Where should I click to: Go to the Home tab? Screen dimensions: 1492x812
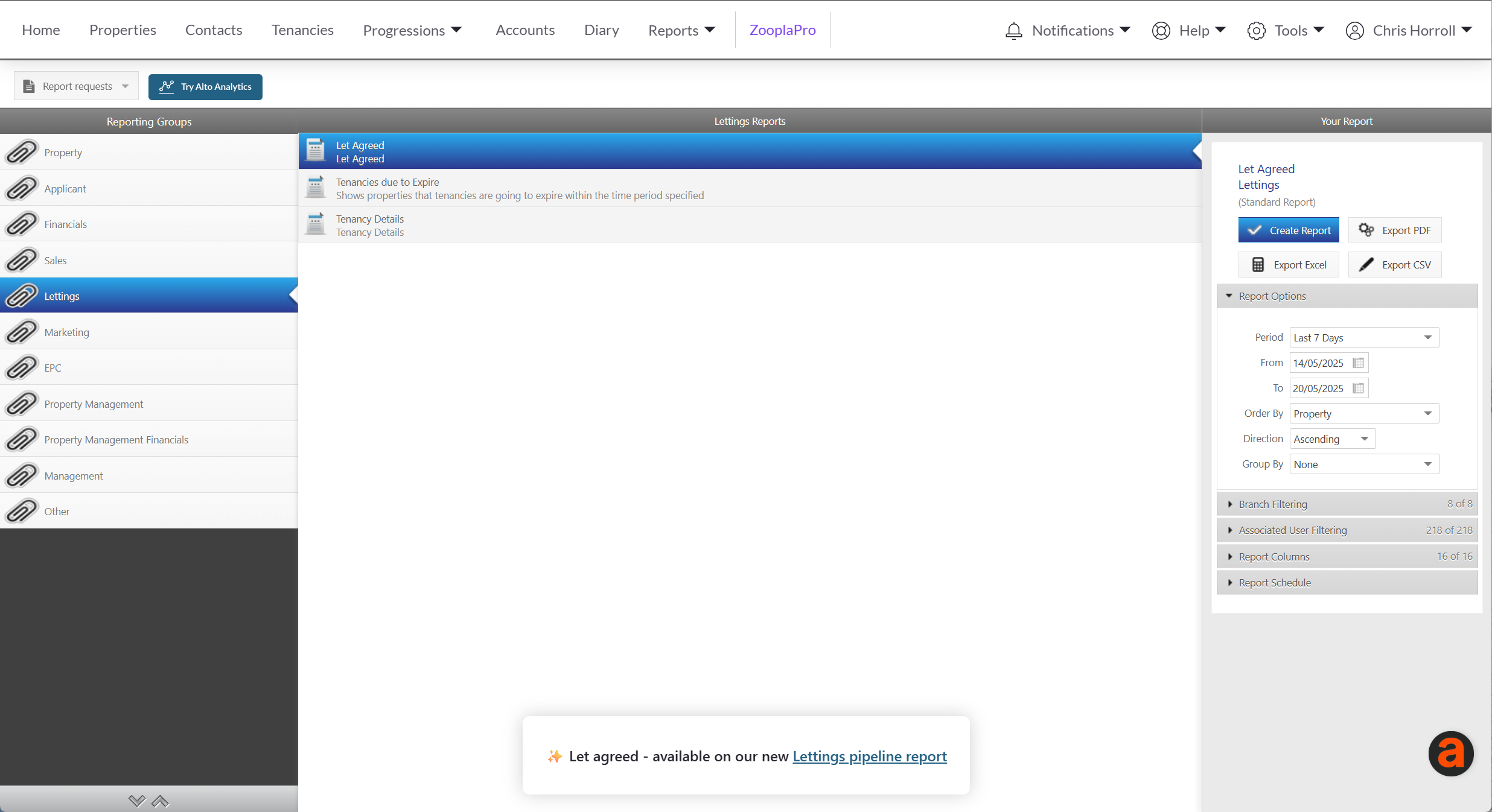click(41, 30)
